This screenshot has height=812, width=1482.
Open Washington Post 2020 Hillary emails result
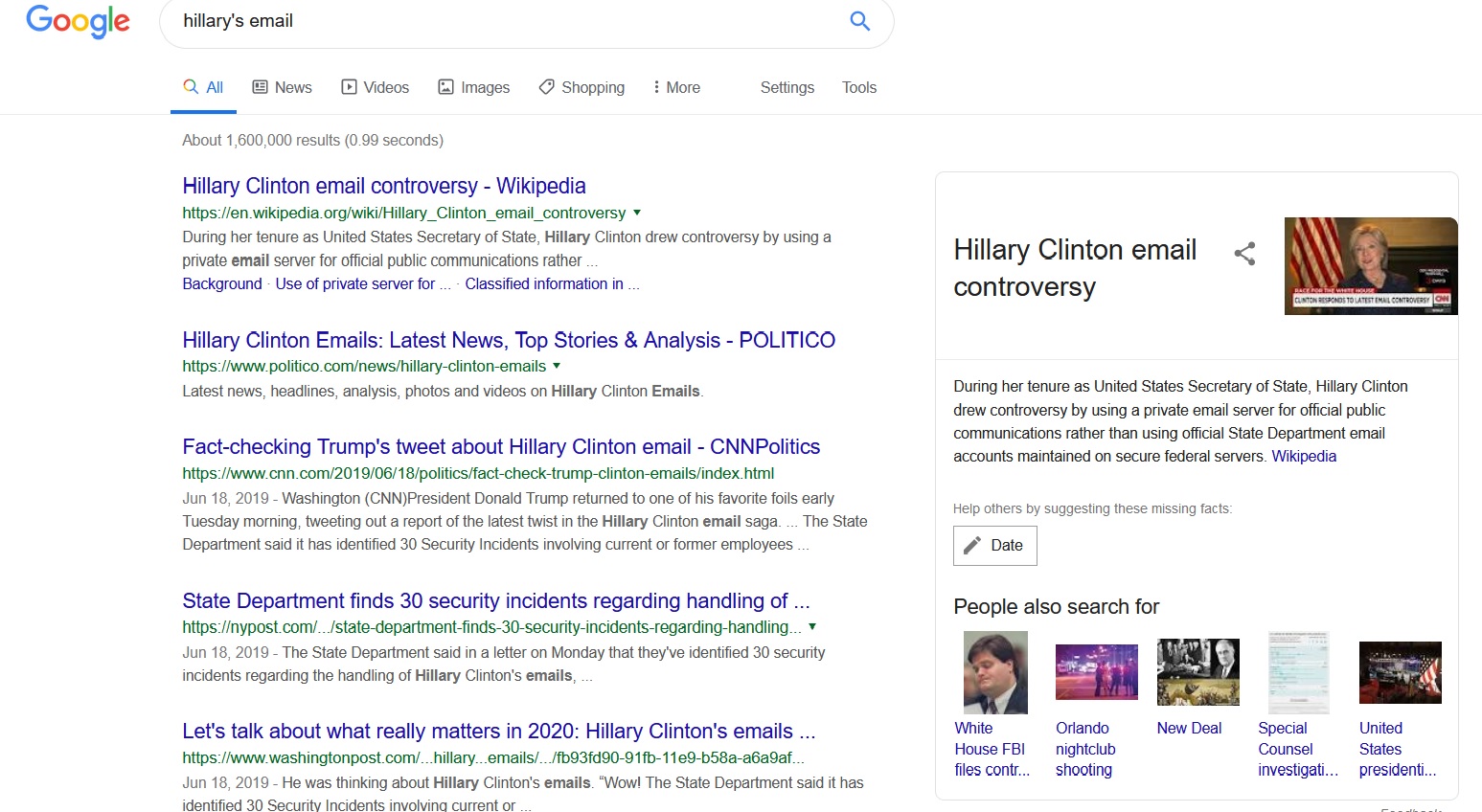pos(499,731)
